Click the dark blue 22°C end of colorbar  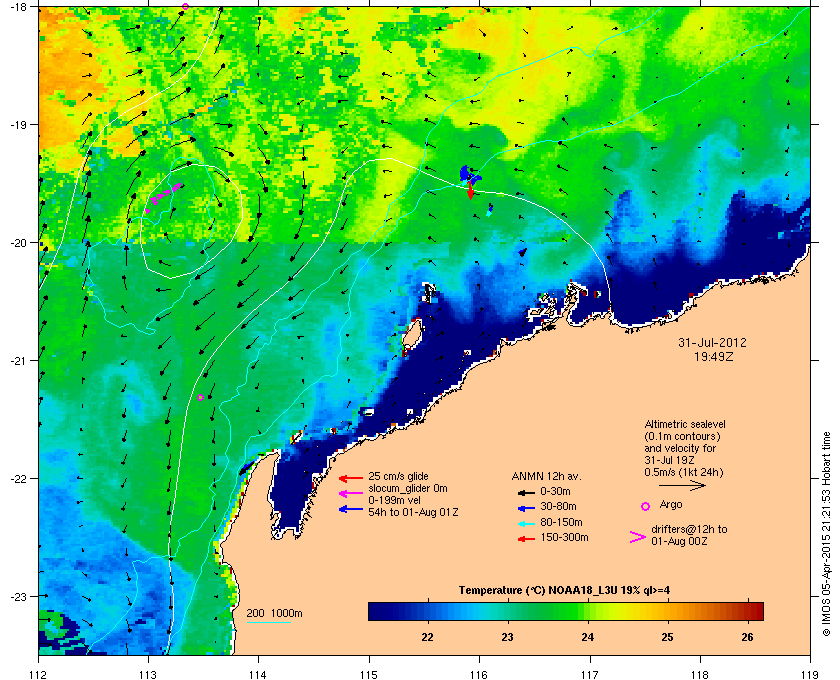coord(378,611)
